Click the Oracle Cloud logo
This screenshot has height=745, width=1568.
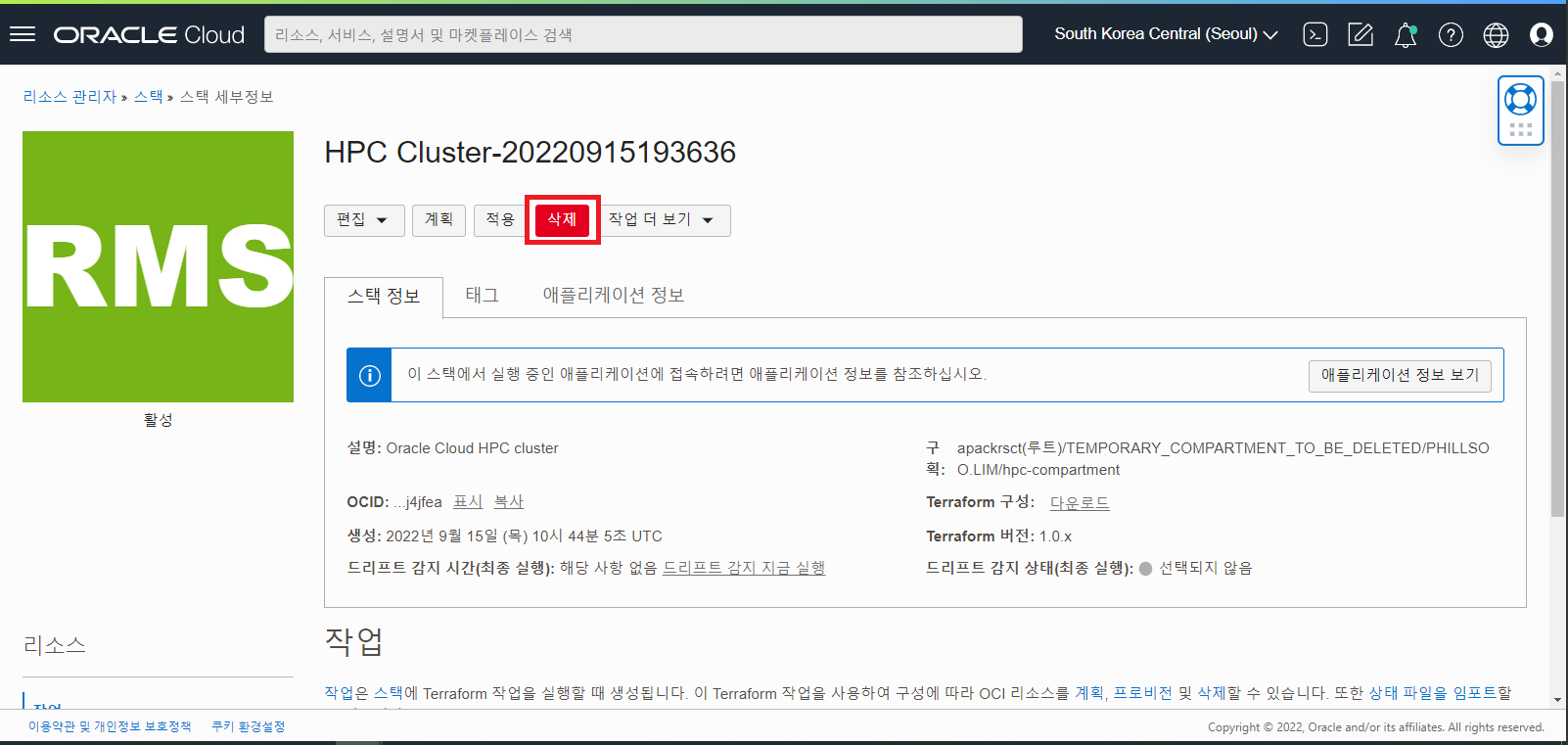click(x=149, y=34)
